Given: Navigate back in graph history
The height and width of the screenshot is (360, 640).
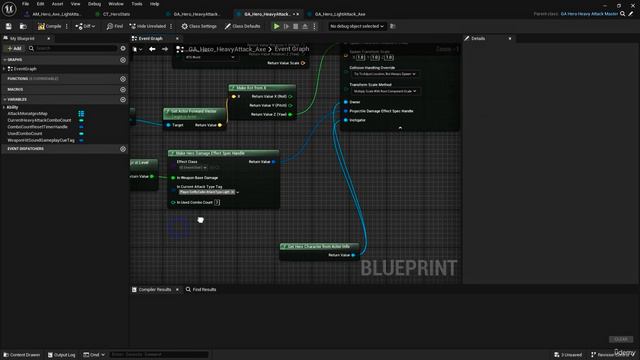Looking at the screenshot, I should coord(152,49).
